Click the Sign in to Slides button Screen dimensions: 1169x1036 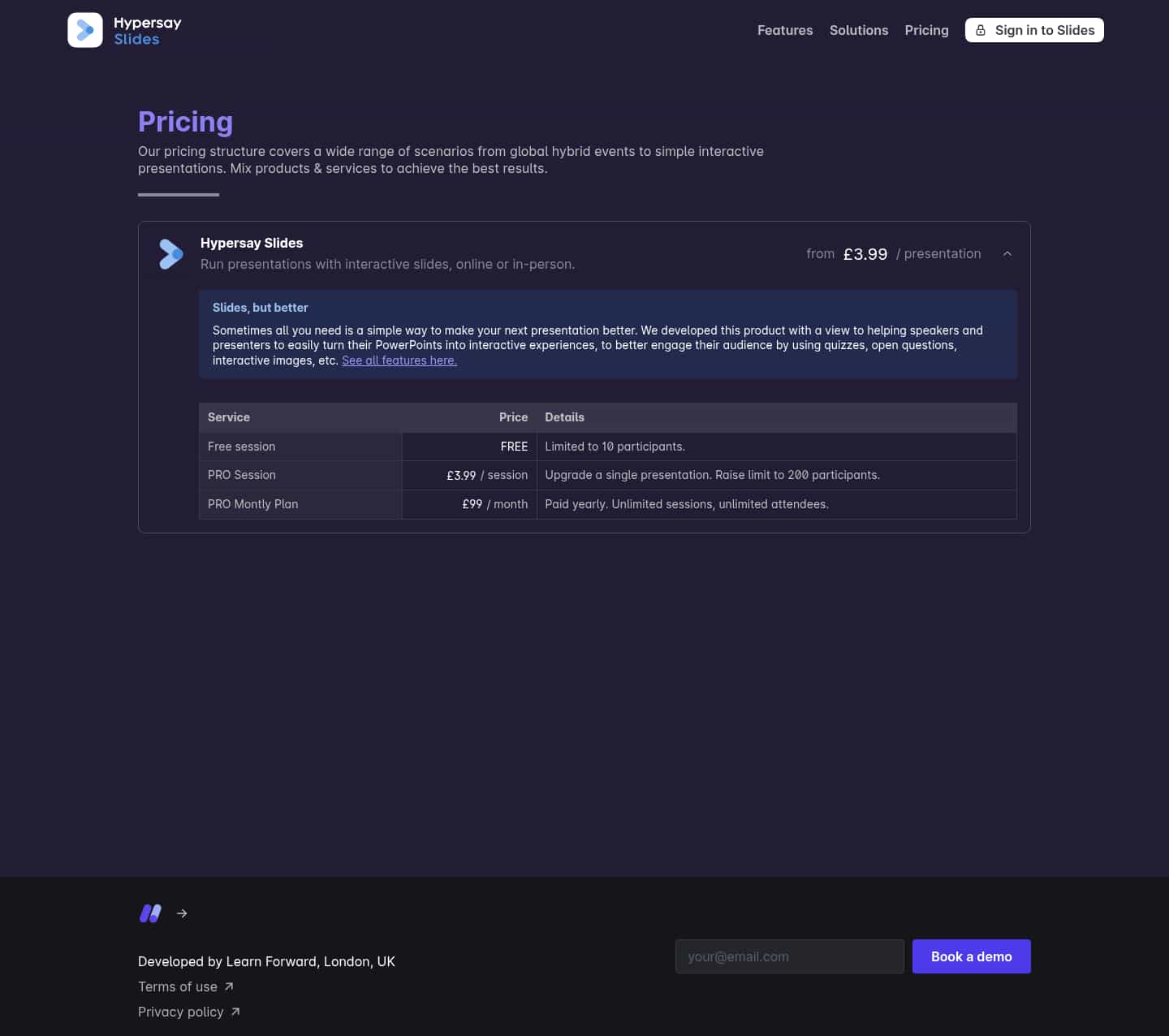1034,30
